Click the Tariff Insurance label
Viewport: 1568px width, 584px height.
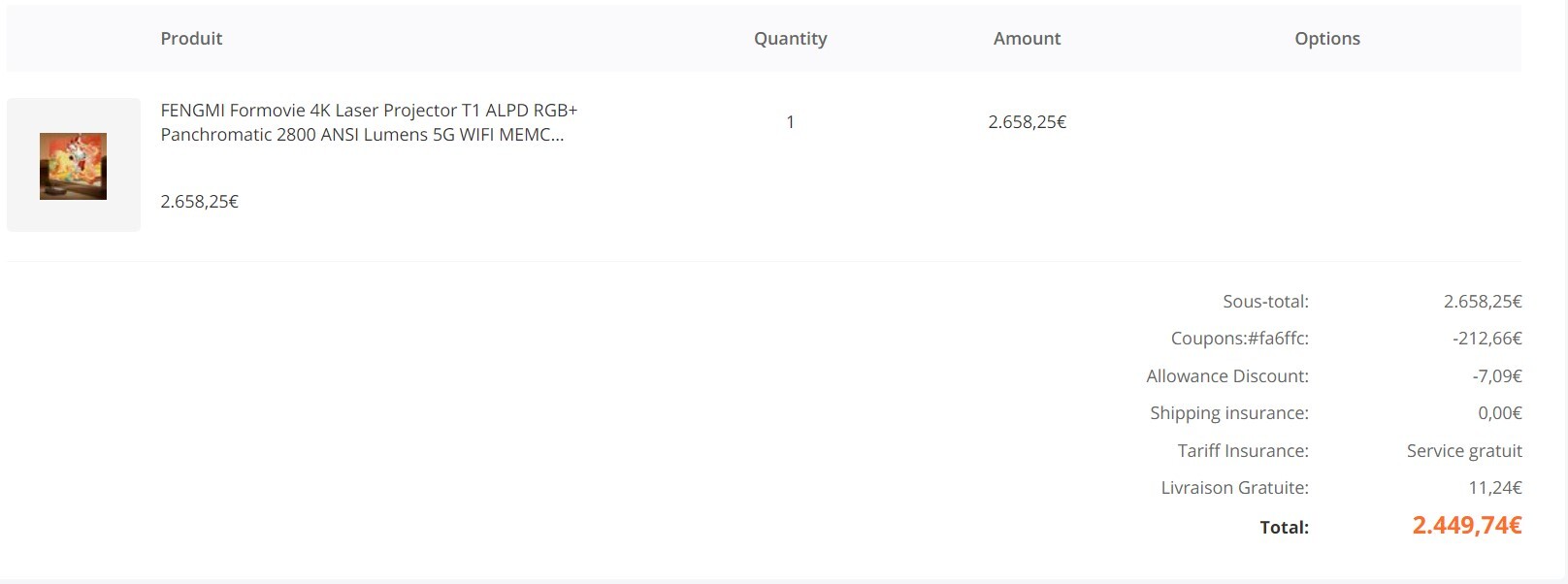pos(1242,451)
